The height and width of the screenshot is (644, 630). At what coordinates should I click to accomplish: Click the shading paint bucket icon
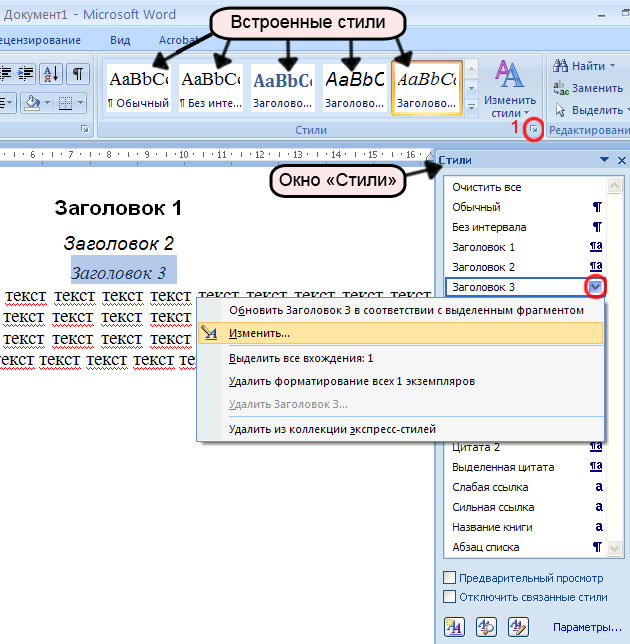pos(31,102)
